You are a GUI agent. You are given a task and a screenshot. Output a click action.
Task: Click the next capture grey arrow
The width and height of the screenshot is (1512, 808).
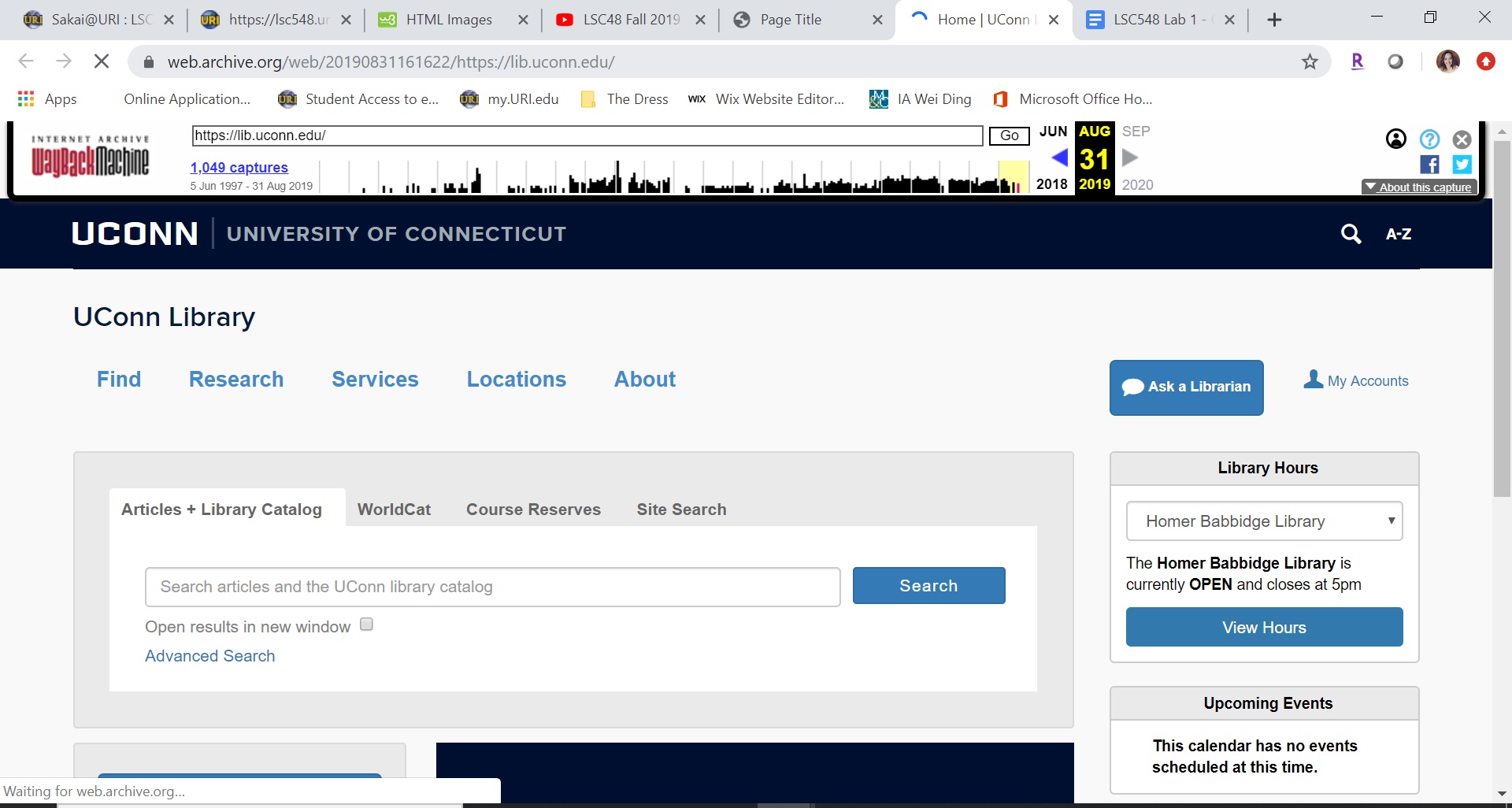point(1130,158)
